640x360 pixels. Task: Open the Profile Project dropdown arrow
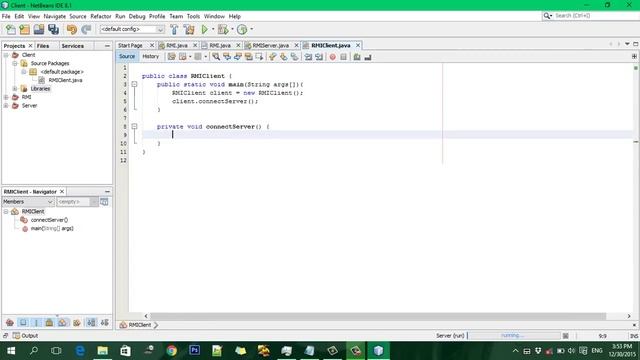click(x=251, y=29)
